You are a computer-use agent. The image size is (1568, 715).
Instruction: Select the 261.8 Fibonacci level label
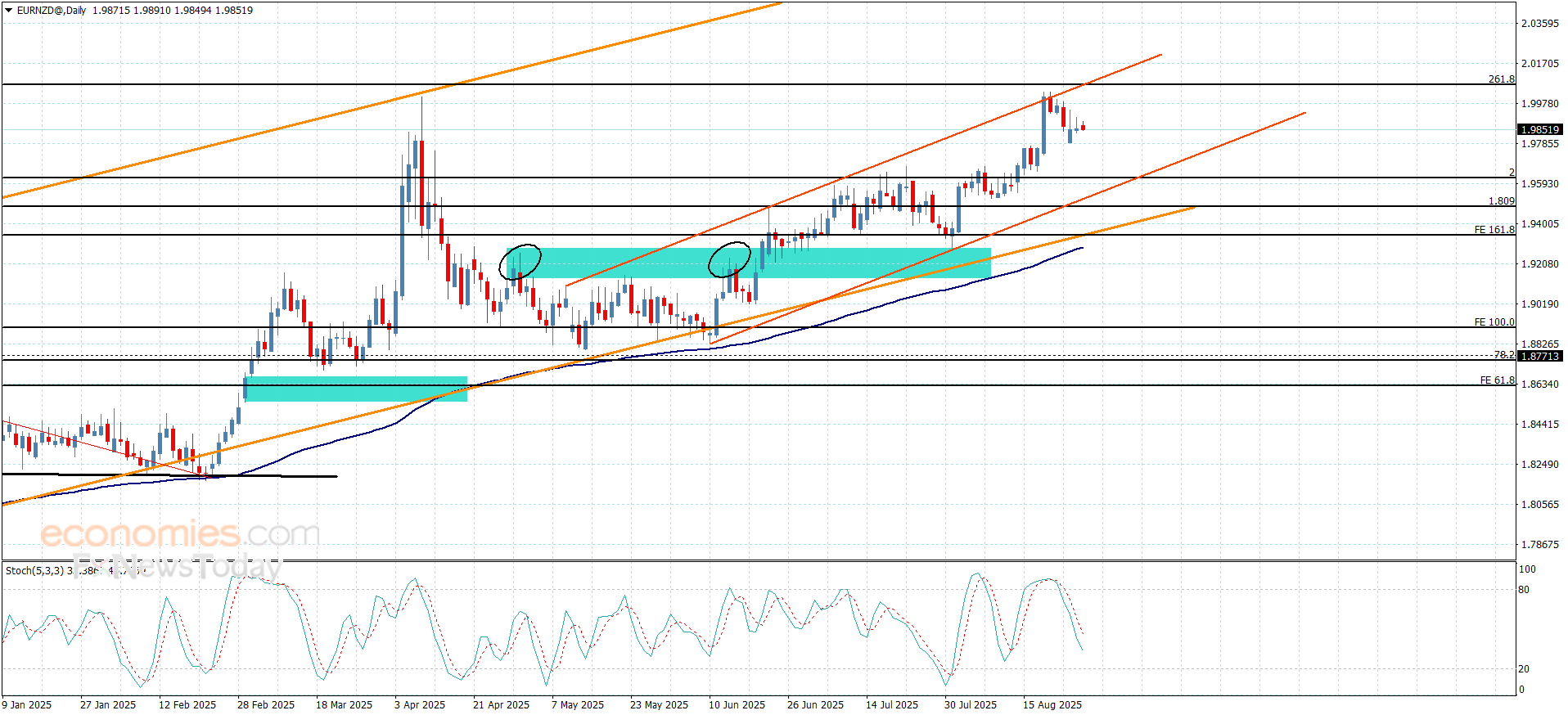click(1501, 79)
